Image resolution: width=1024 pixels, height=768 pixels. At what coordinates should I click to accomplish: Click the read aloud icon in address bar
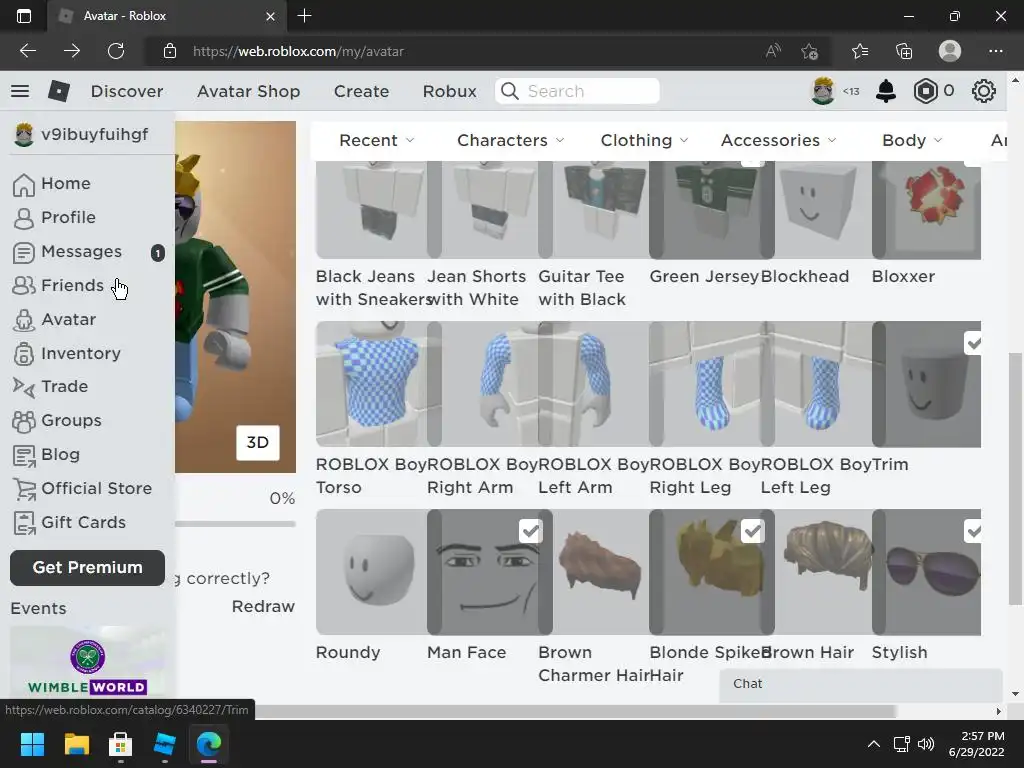click(773, 51)
